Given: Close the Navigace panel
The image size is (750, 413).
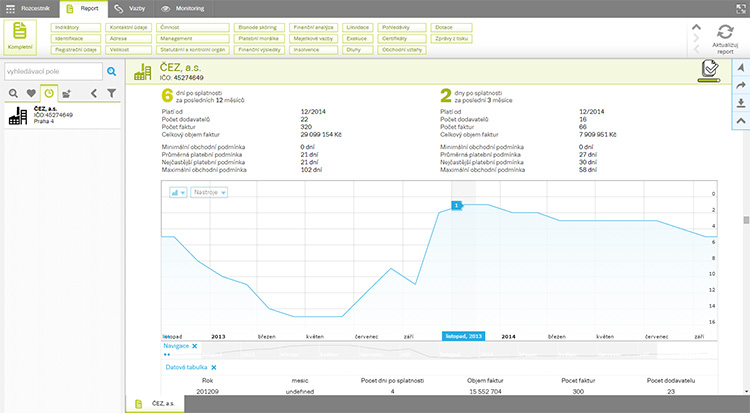Looking at the screenshot, I should point(195,346).
